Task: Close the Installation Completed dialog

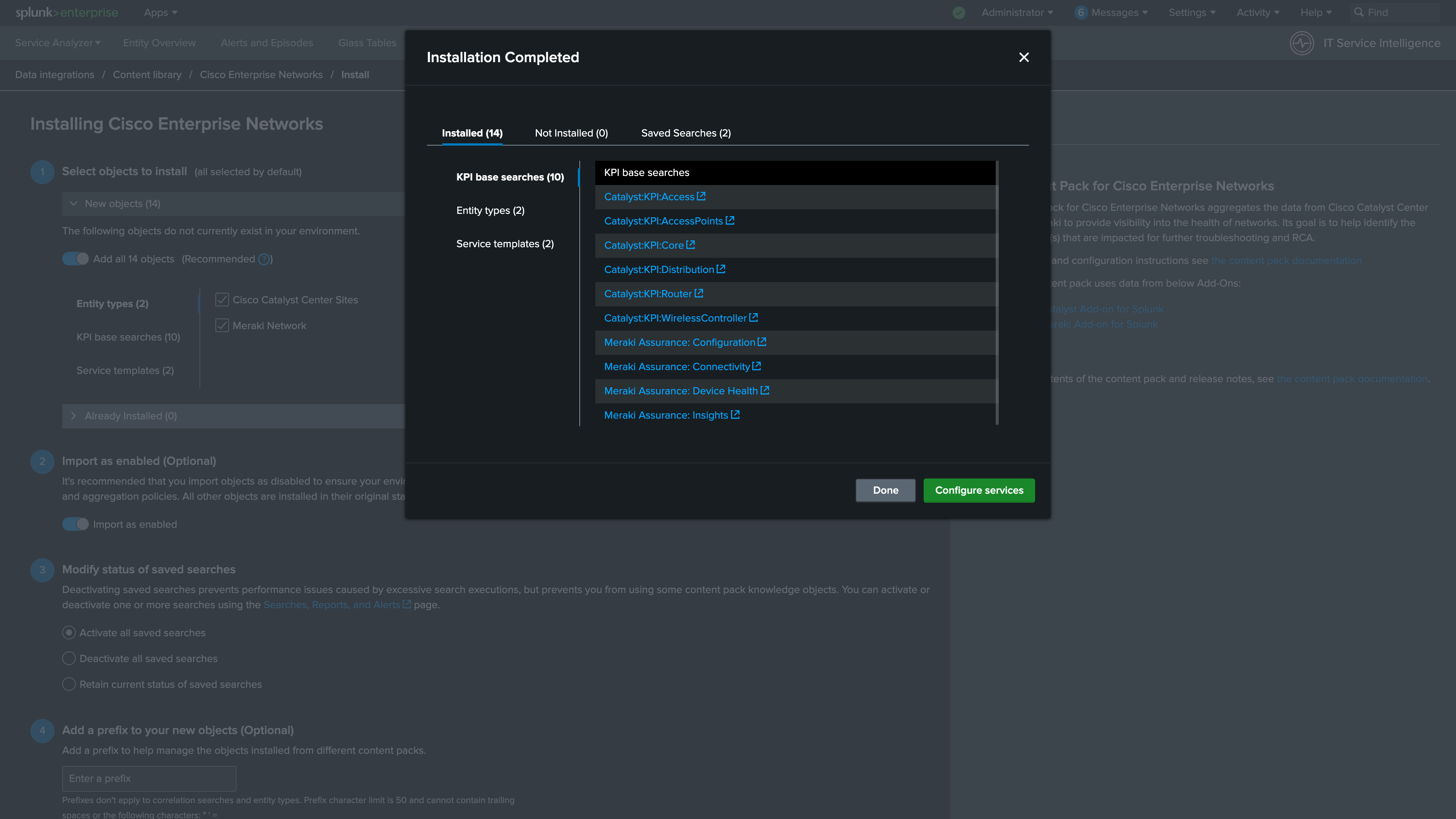Action: pos(1024,57)
